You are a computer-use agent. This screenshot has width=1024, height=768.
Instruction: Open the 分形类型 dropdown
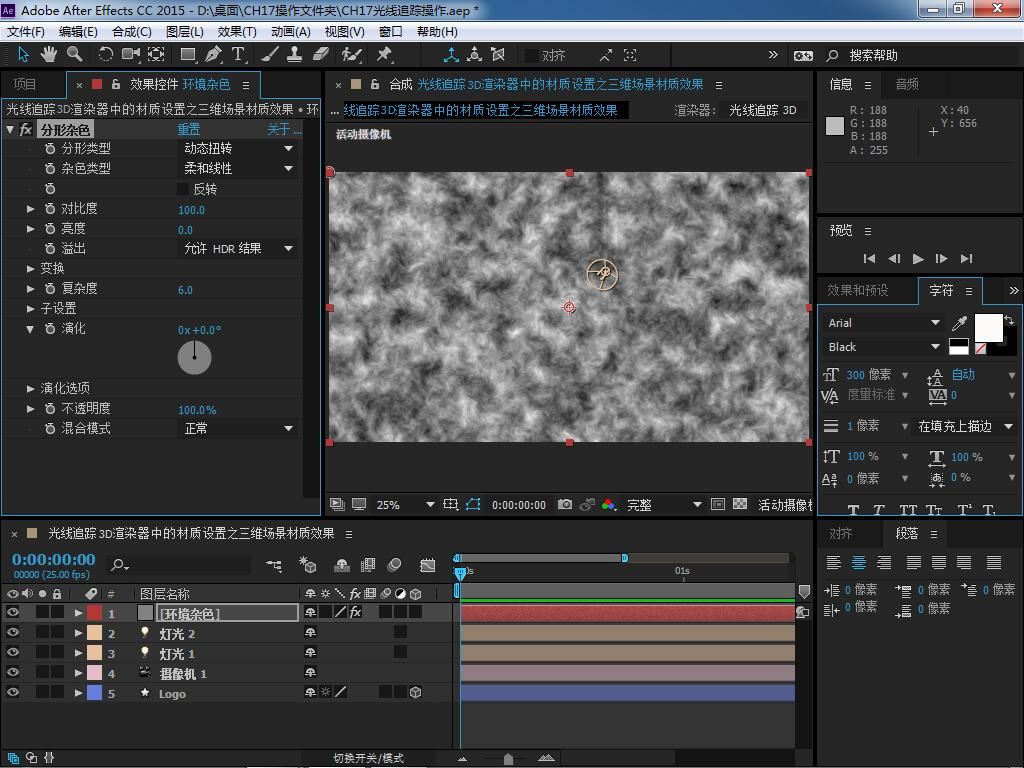(238, 149)
